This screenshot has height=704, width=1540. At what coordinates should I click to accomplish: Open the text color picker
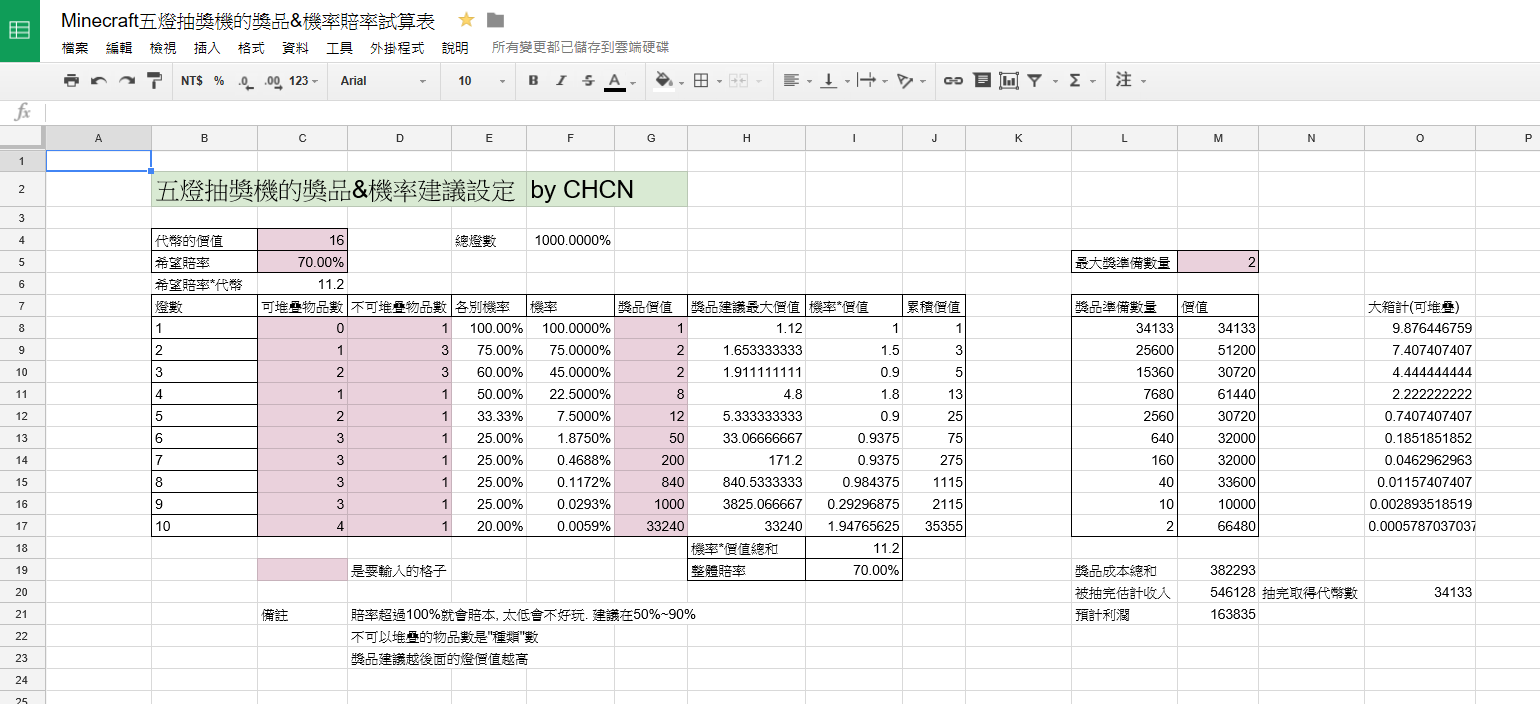click(620, 81)
